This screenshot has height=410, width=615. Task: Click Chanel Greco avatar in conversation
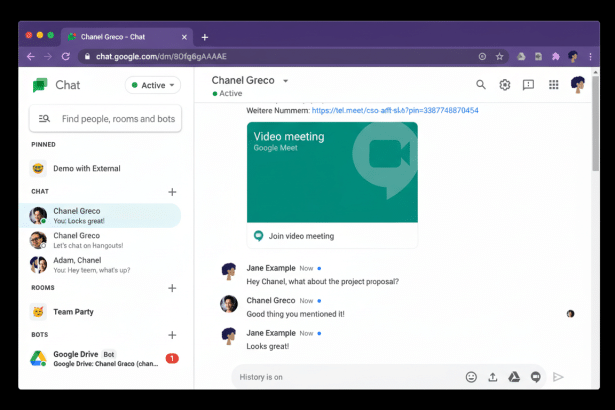229,304
